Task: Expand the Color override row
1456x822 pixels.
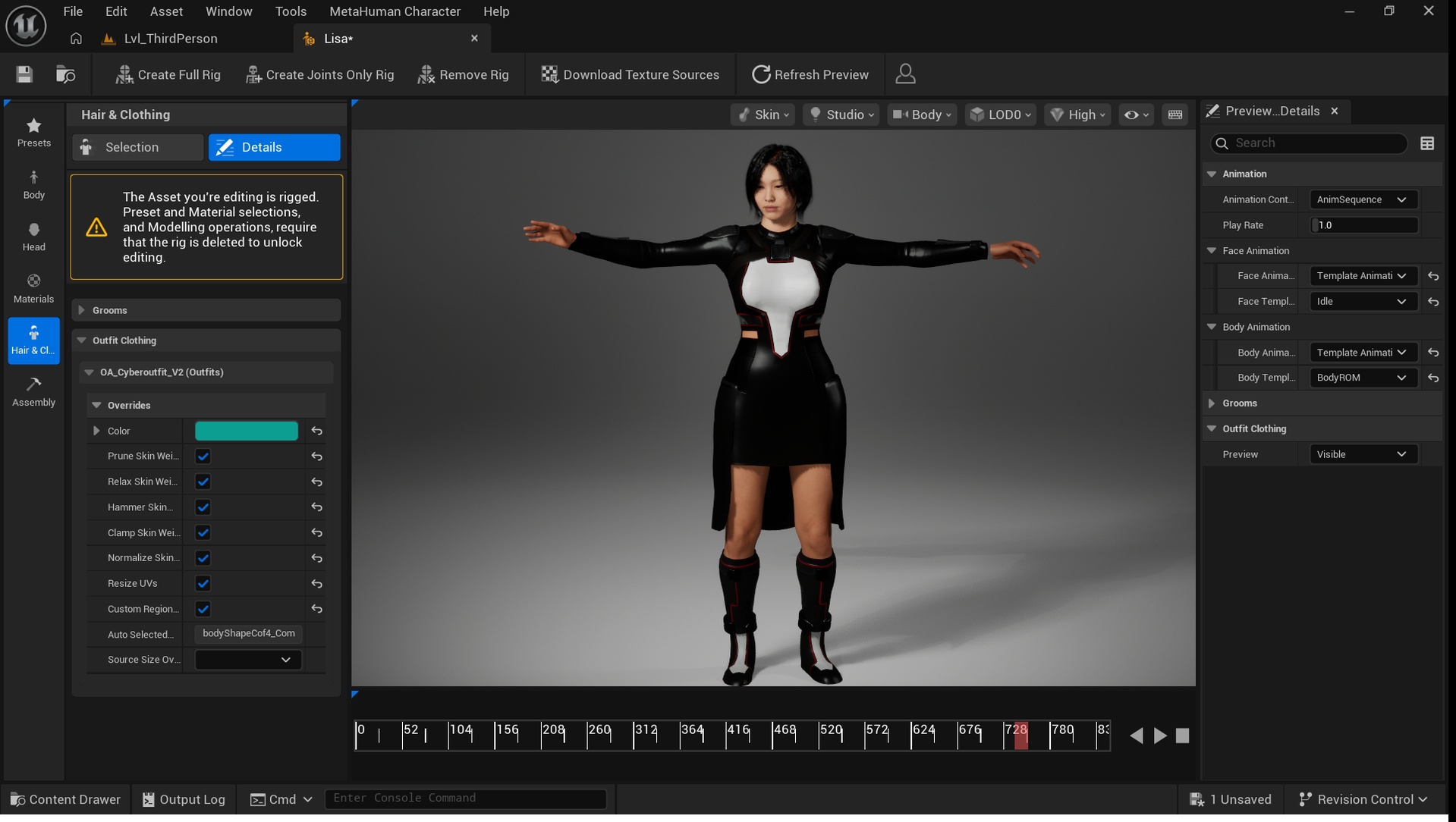Action: [96, 431]
